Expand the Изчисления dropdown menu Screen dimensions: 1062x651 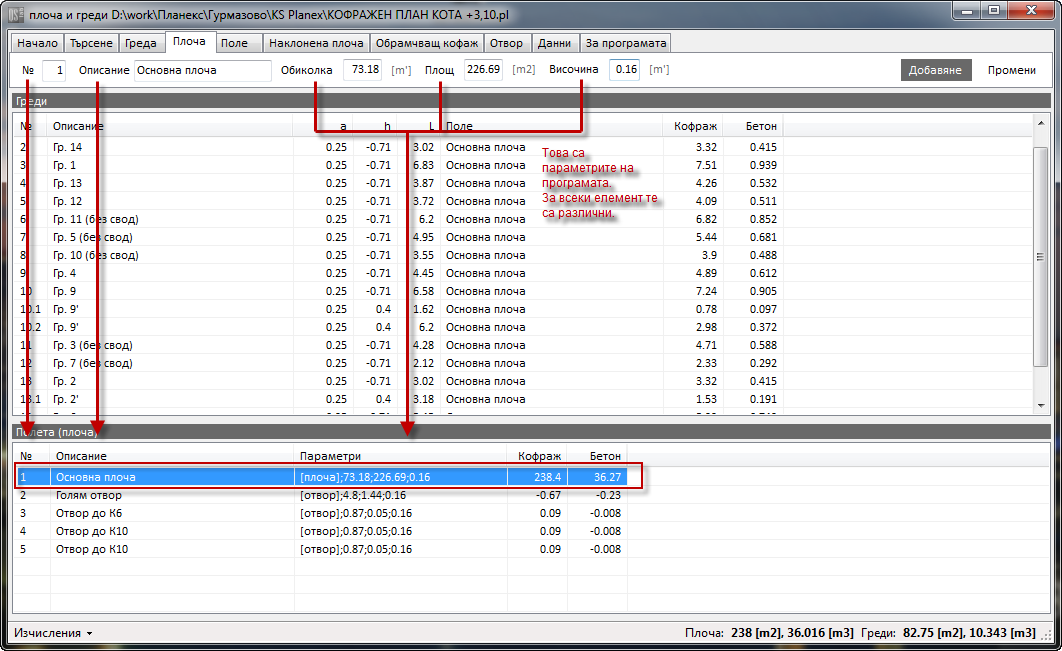[53, 633]
